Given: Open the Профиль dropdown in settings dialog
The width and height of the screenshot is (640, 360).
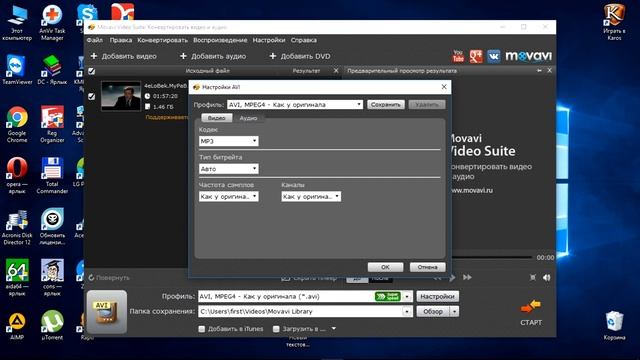Looking at the screenshot, I should point(295,104).
